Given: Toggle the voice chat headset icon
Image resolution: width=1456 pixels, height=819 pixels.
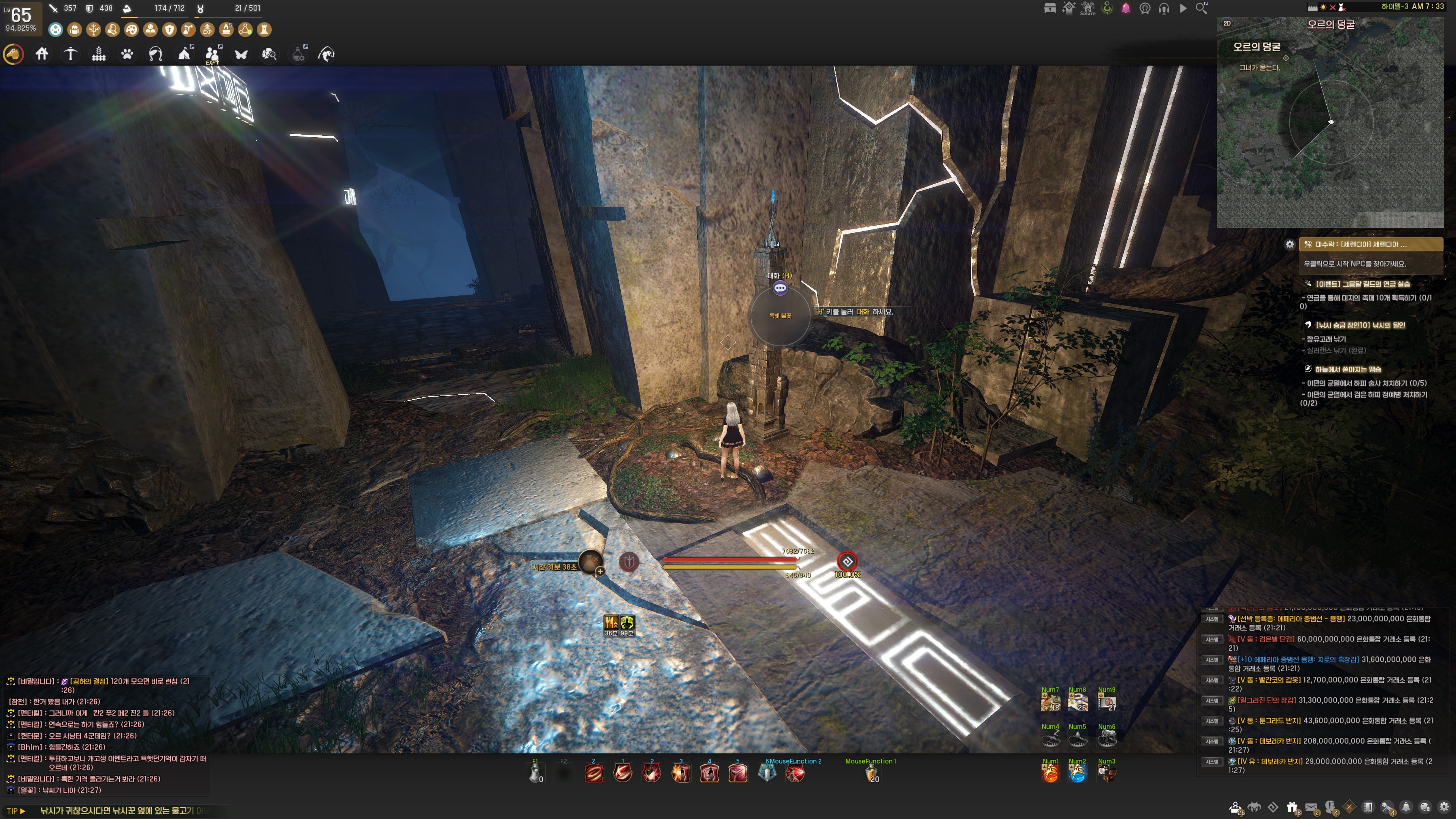Looking at the screenshot, I should 1164,8.
